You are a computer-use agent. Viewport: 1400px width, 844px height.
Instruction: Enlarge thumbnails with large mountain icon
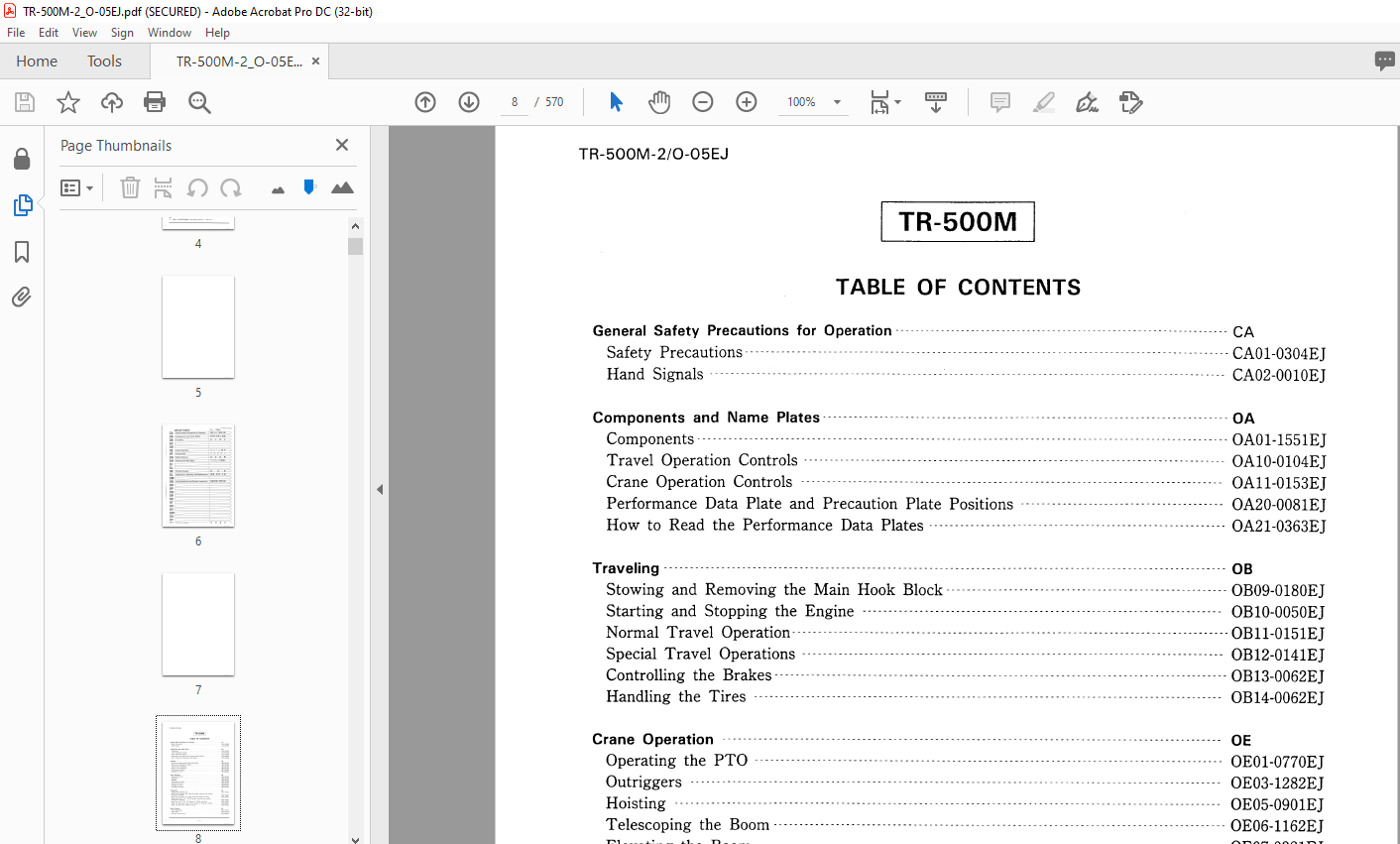point(342,187)
